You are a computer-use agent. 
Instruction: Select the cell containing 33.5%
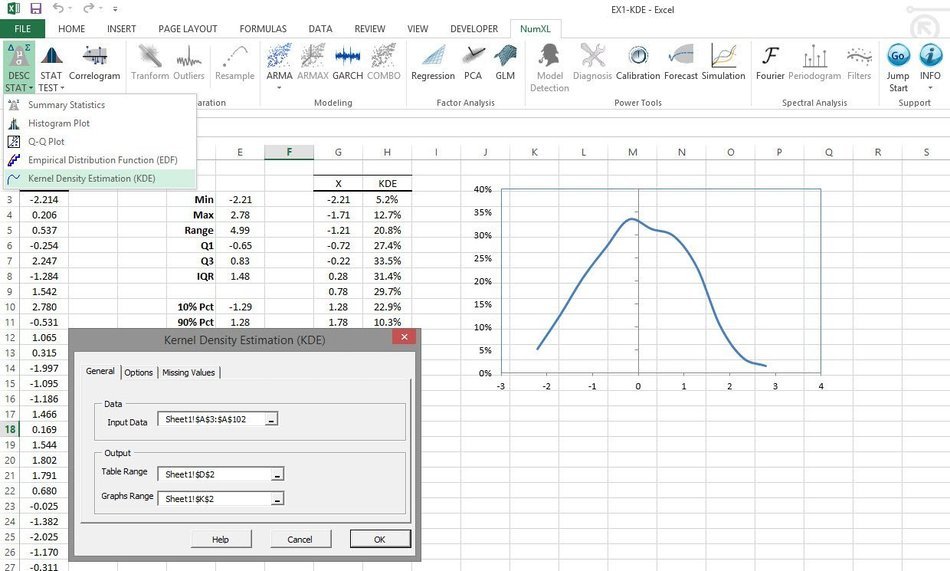387,261
